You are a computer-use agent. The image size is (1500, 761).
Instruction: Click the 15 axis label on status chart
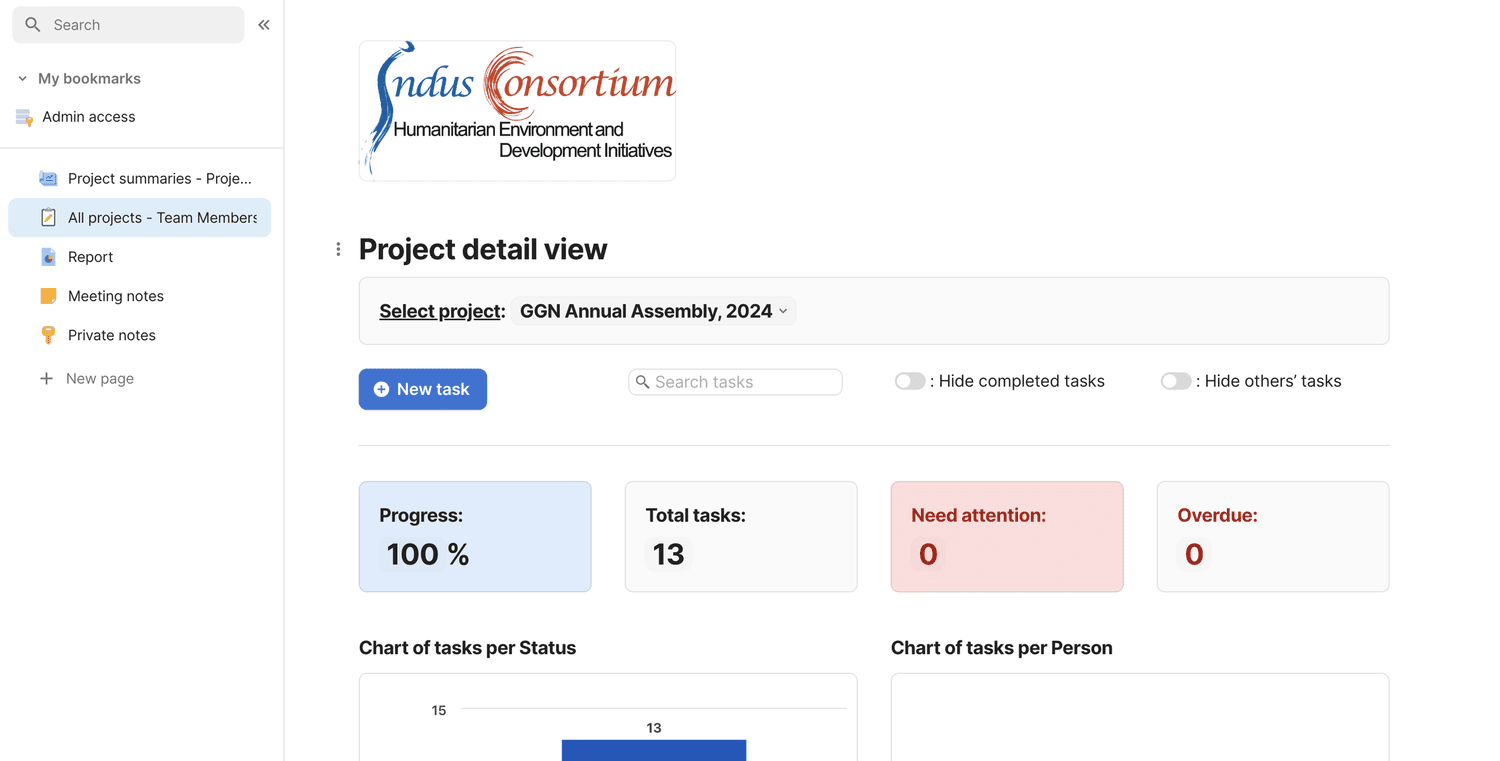439,710
